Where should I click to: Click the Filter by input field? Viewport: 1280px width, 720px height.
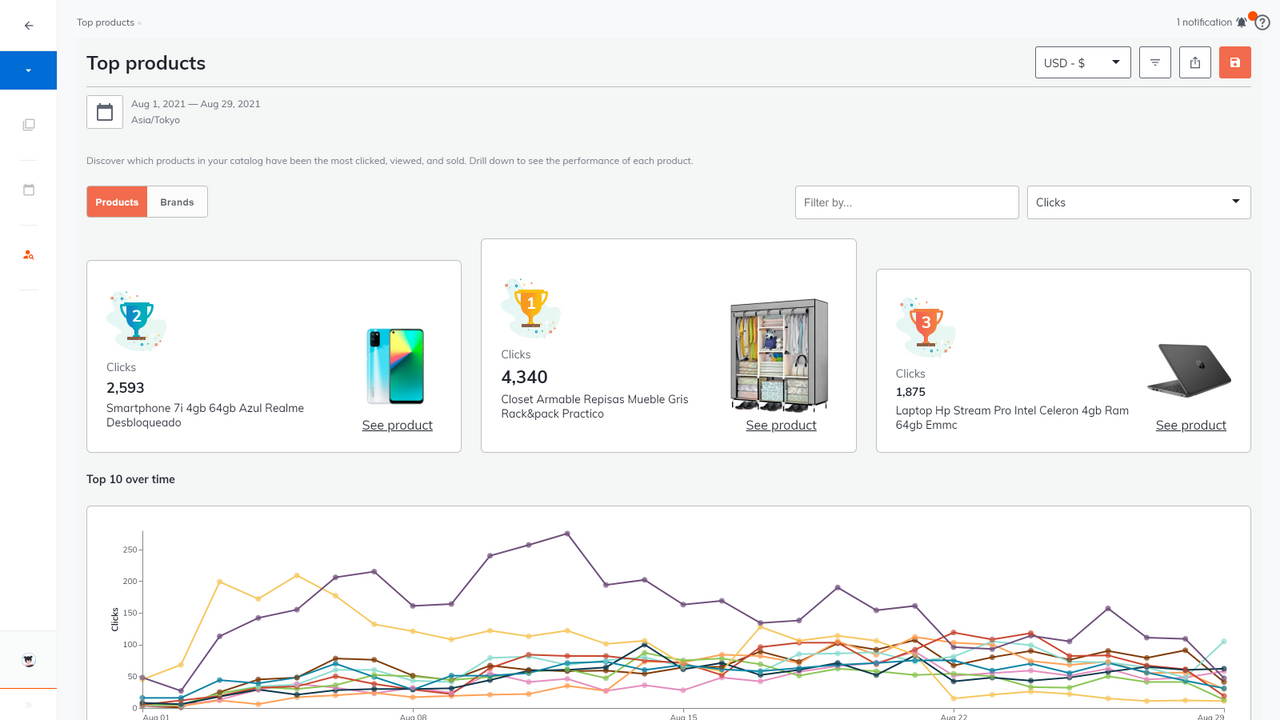click(906, 202)
